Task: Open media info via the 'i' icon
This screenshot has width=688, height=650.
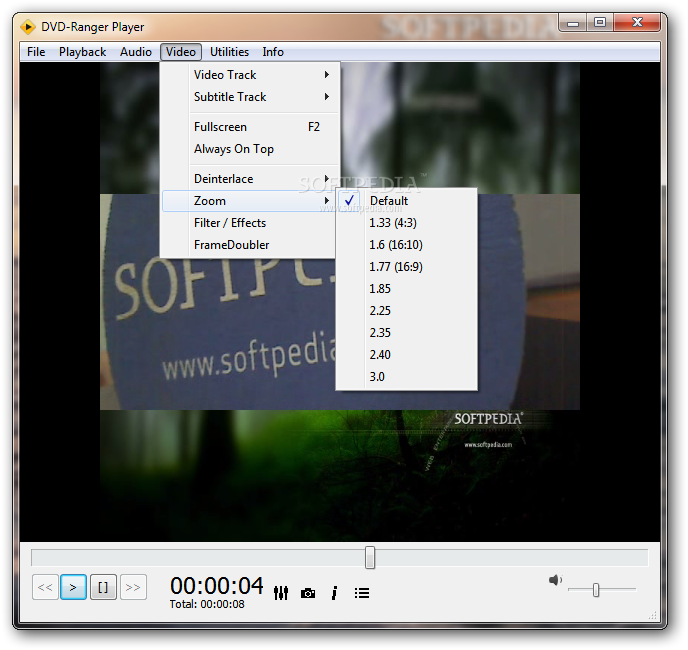Action: tap(334, 593)
